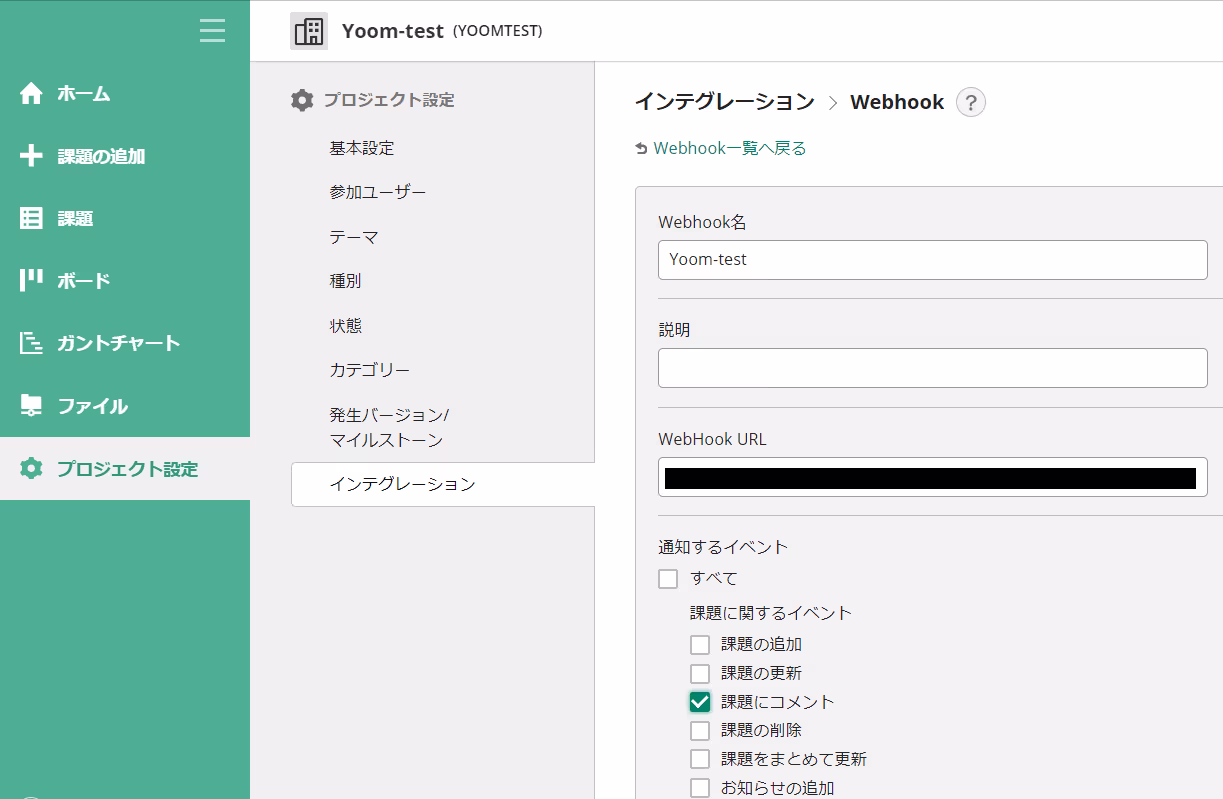Enable the 課題の削除 event checkbox

[700, 731]
